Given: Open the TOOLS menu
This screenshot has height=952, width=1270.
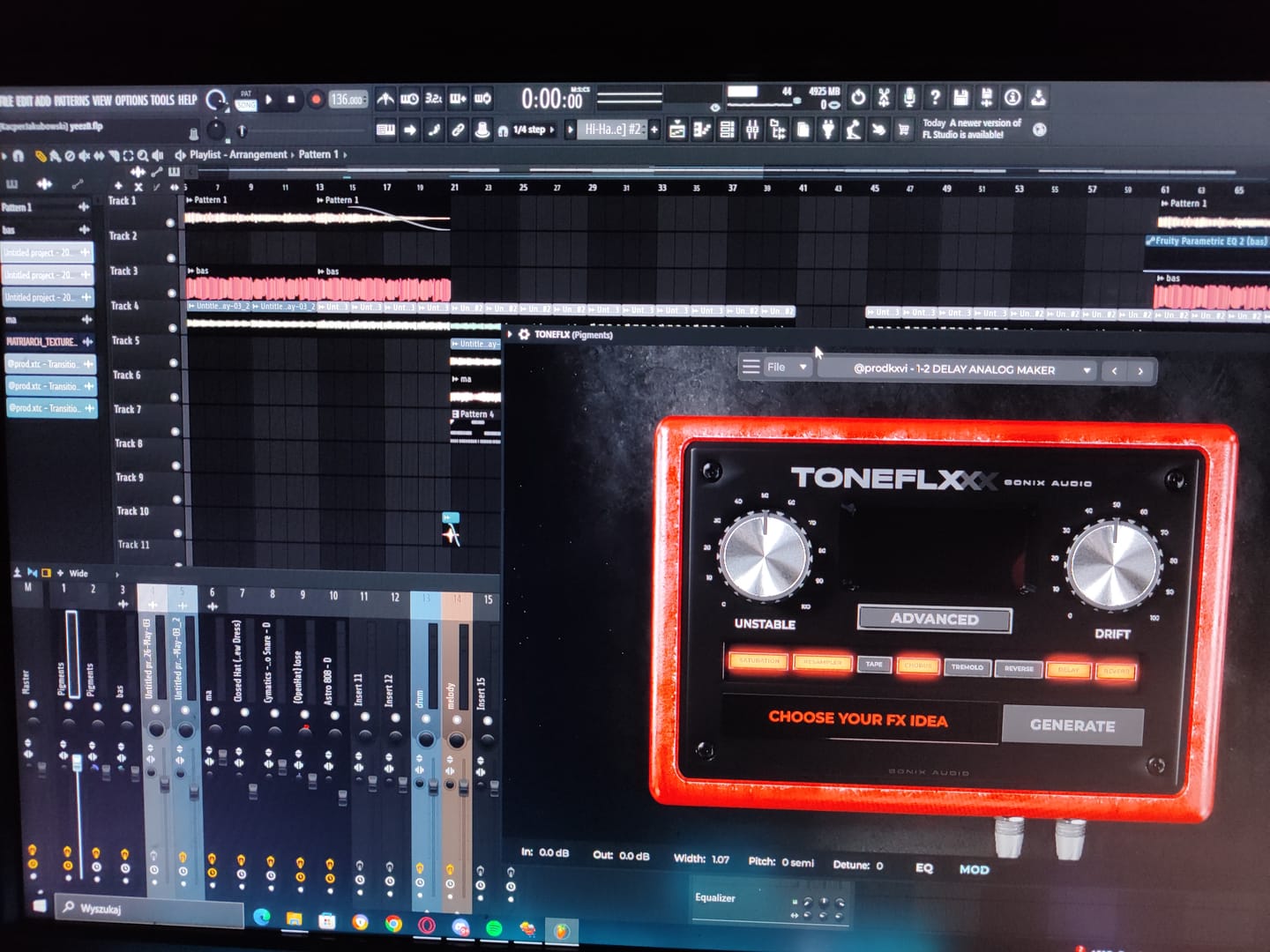Looking at the screenshot, I should click(162, 100).
